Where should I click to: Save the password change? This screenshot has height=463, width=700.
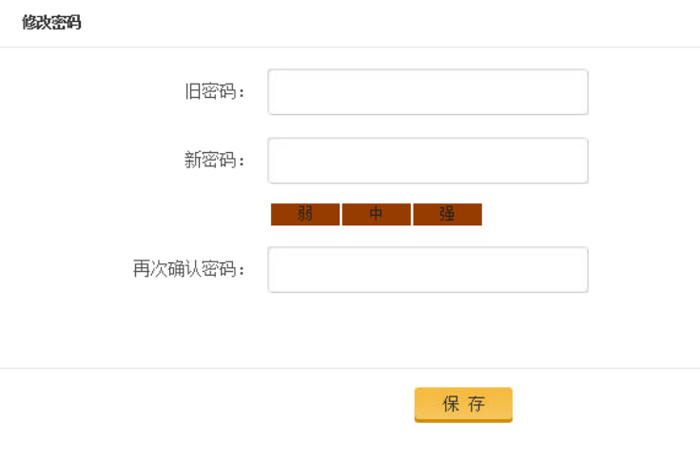[463, 404]
